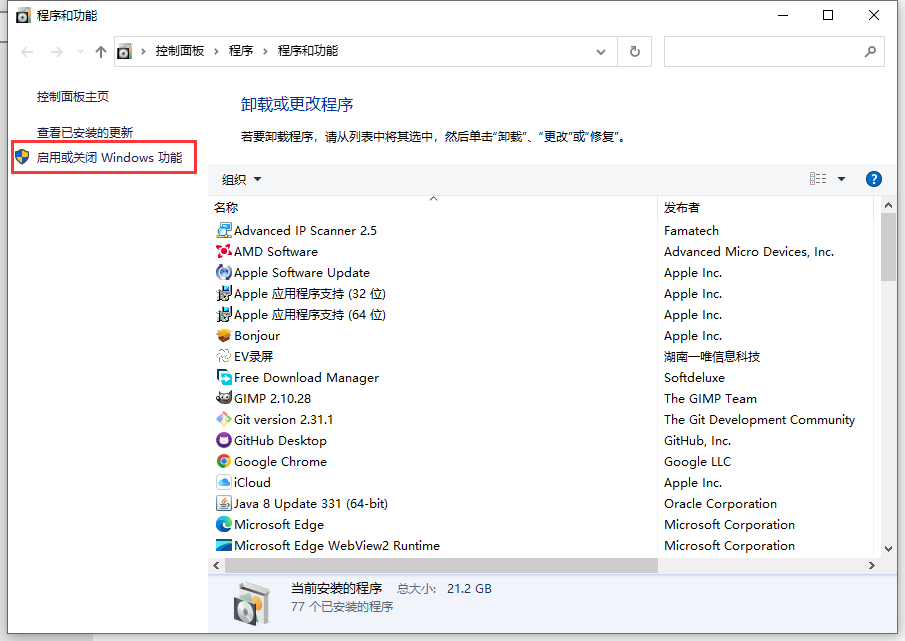Click the refresh button in address bar
905x641 pixels.
click(x=634, y=51)
